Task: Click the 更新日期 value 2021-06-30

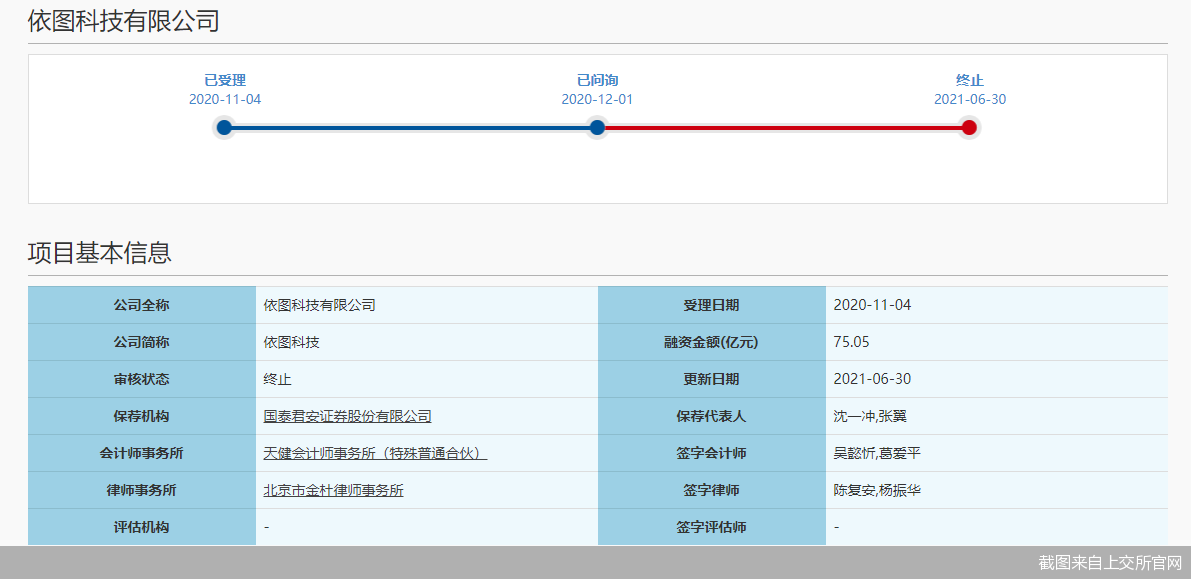Action: (x=872, y=379)
